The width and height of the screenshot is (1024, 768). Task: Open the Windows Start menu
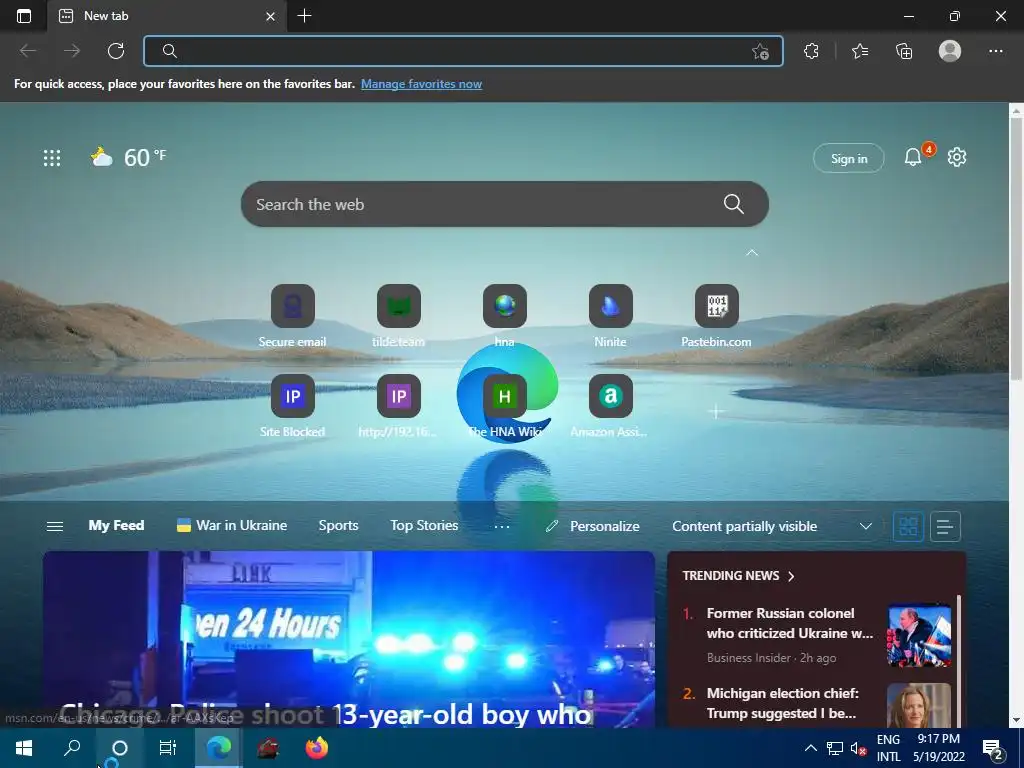pyautogui.click(x=24, y=748)
